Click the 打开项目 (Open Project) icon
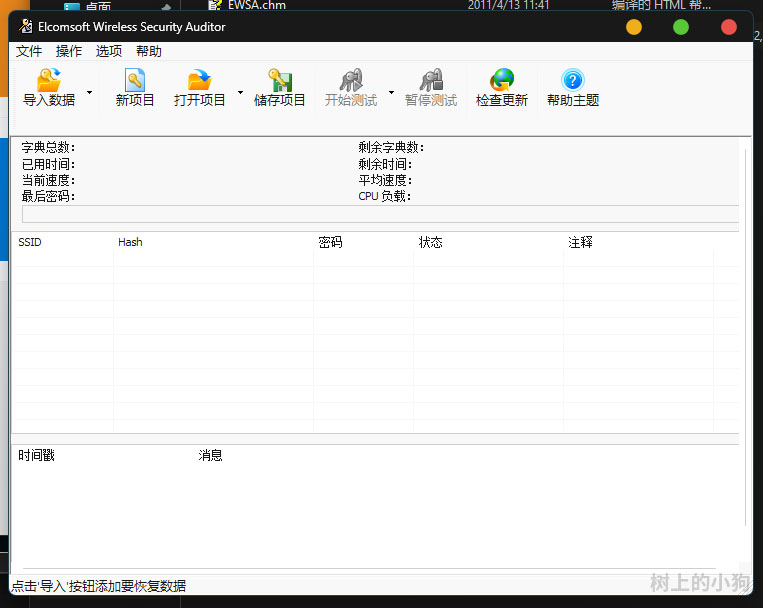 (x=199, y=82)
